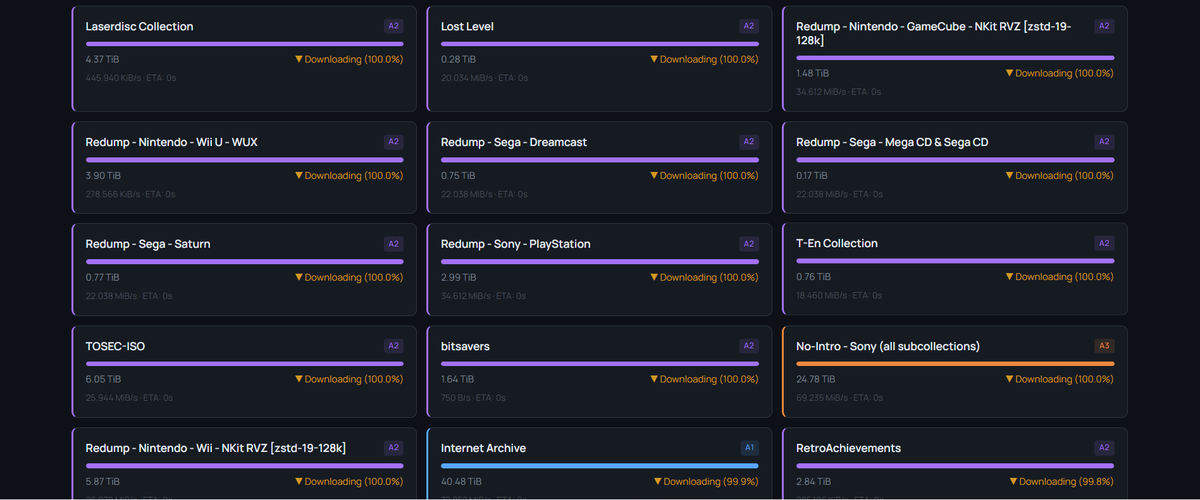Viewport: 1200px width, 500px height.
Task: Click the download arrow icon on GameCube card
Action: (1009, 74)
